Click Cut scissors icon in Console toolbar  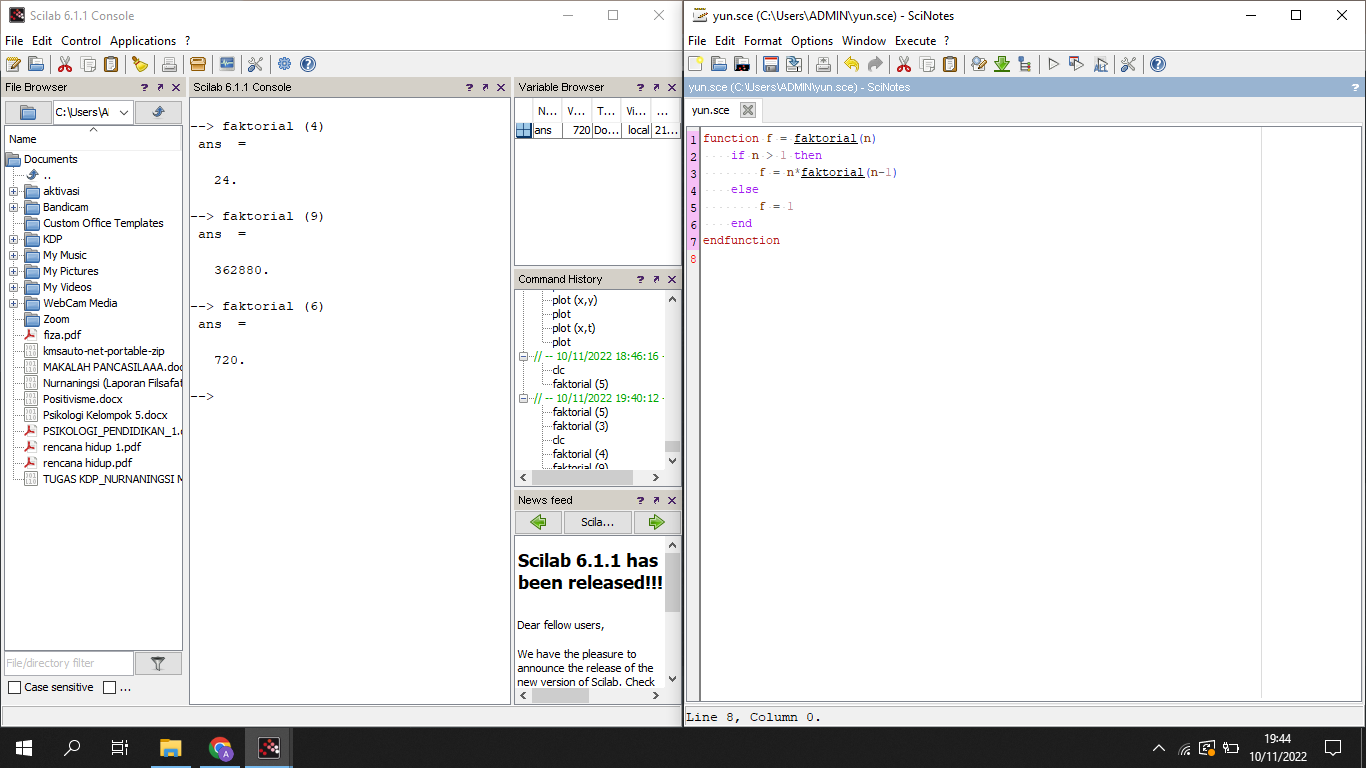pyautogui.click(x=65, y=64)
